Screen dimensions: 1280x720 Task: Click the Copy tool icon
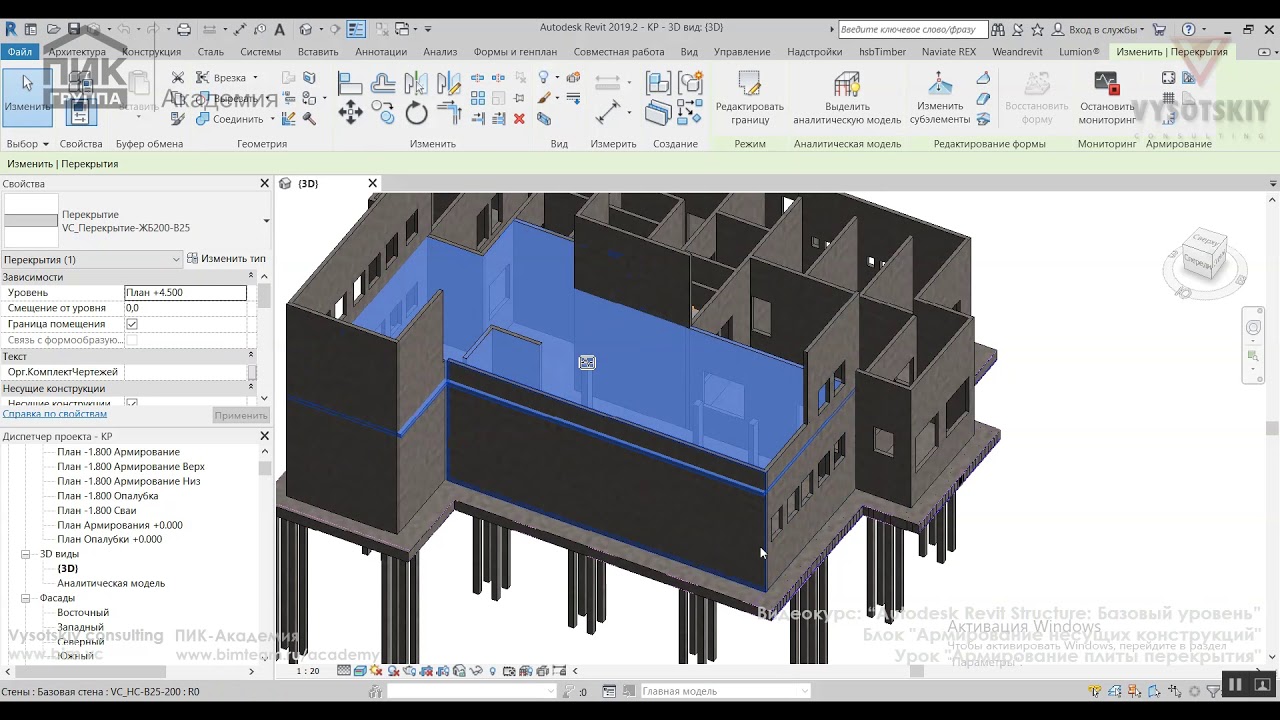point(383,113)
